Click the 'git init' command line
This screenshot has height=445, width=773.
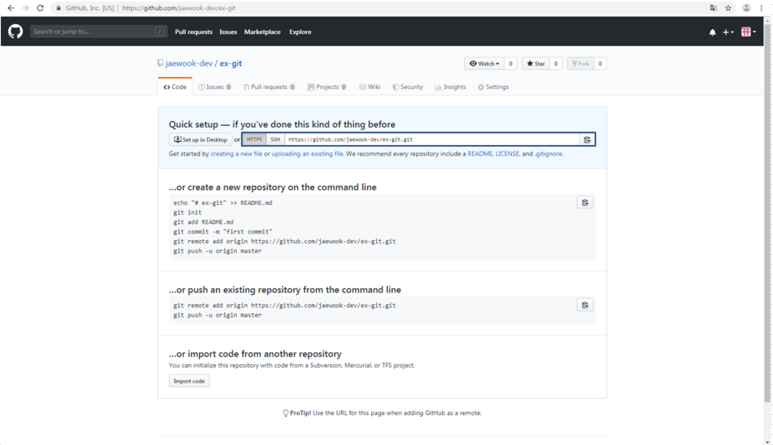click(x=187, y=212)
